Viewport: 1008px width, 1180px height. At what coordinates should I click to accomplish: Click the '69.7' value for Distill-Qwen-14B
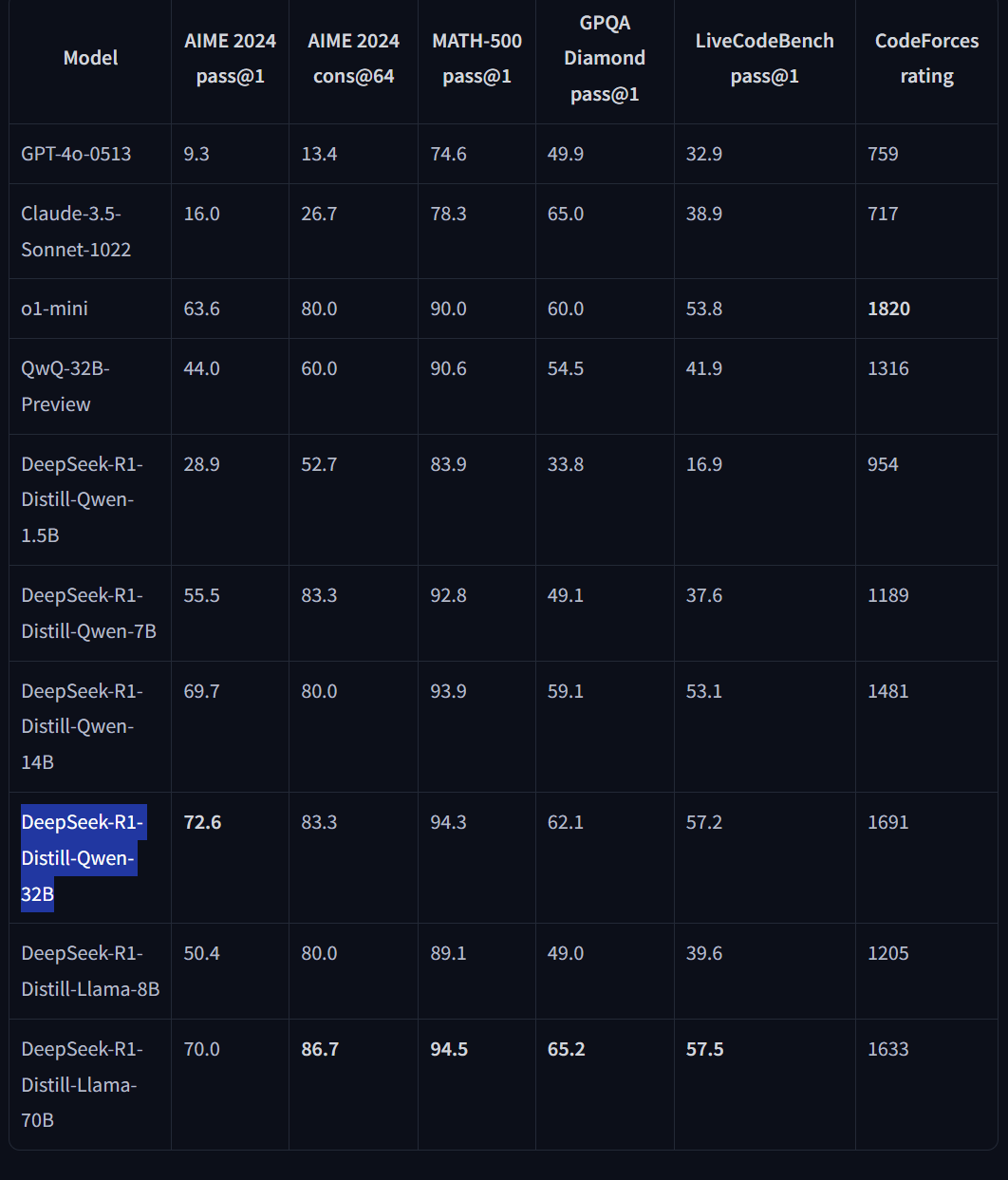pyautogui.click(x=201, y=691)
